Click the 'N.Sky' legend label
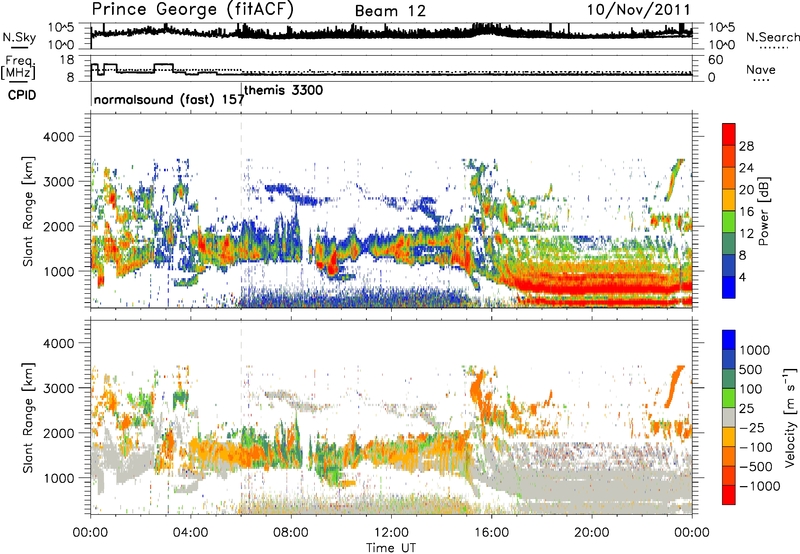 (x=19, y=37)
